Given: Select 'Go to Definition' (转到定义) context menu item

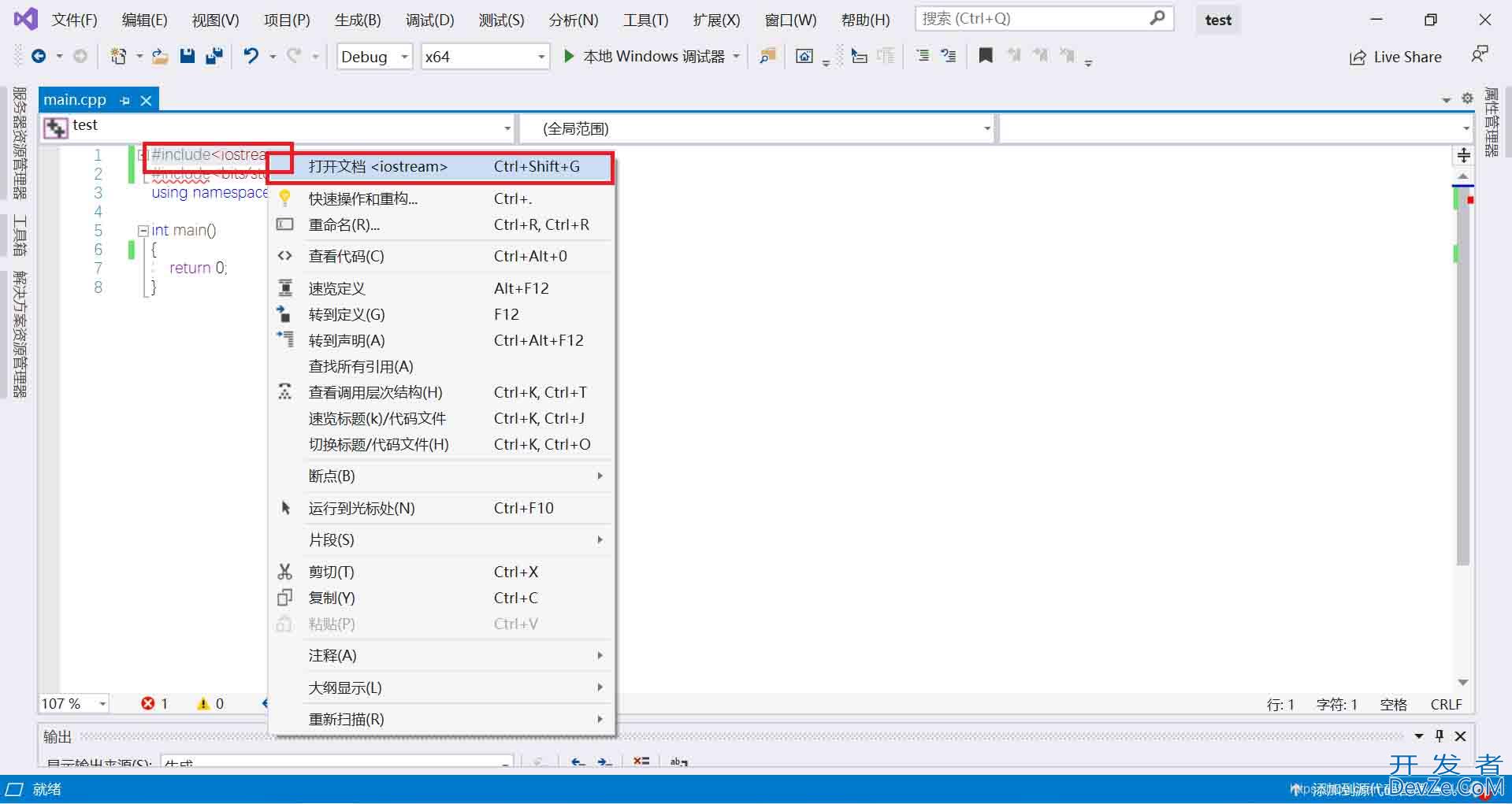Looking at the screenshot, I should (347, 314).
